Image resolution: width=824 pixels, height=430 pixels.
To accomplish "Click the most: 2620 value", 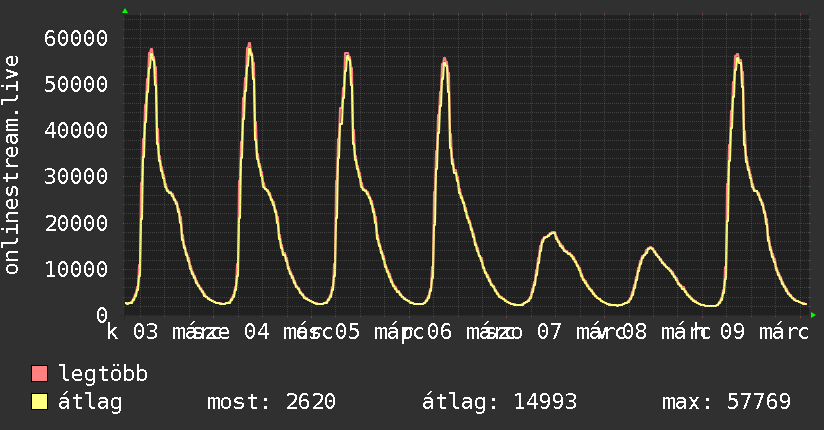I will coord(271,402).
